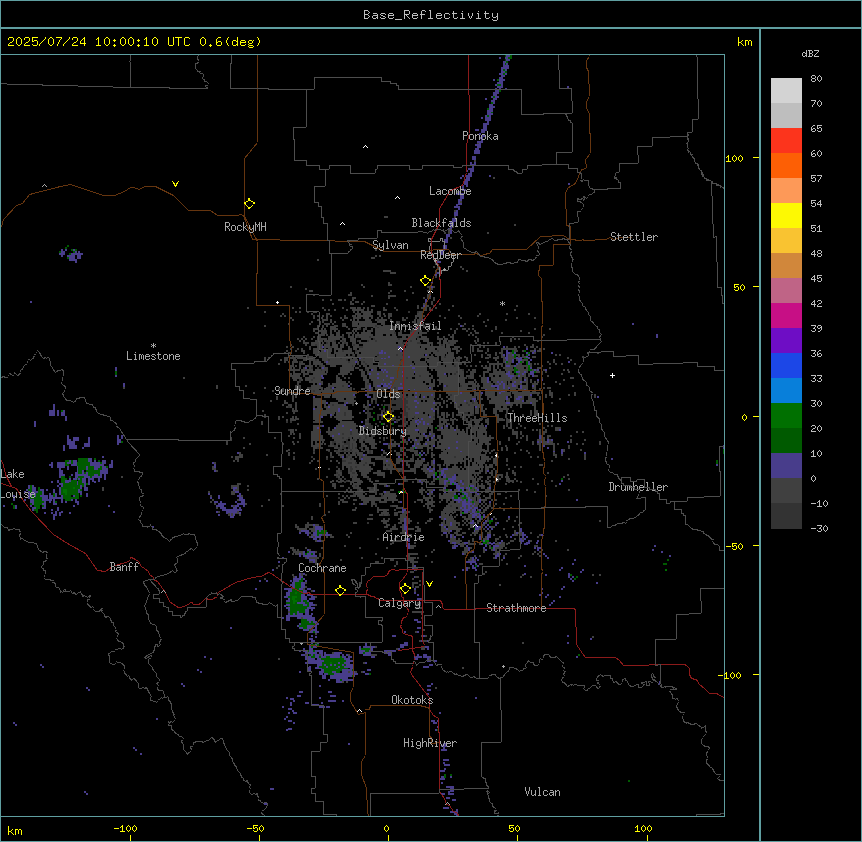
Task: Click the Lacombe city label
Action: coord(450,191)
